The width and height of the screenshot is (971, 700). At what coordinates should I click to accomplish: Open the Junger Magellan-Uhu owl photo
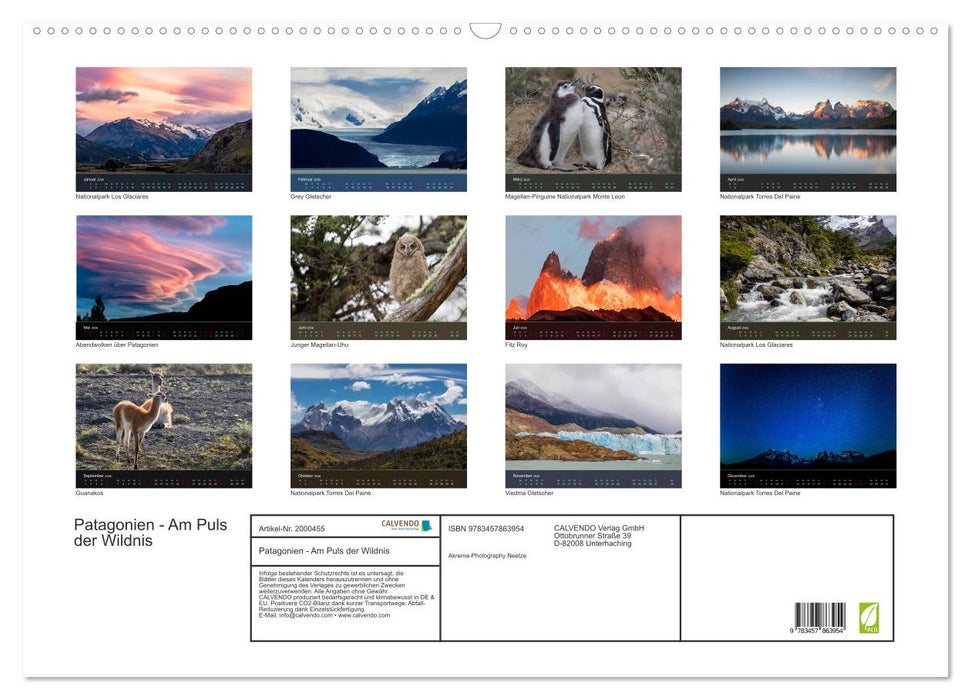tap(378, 276)
